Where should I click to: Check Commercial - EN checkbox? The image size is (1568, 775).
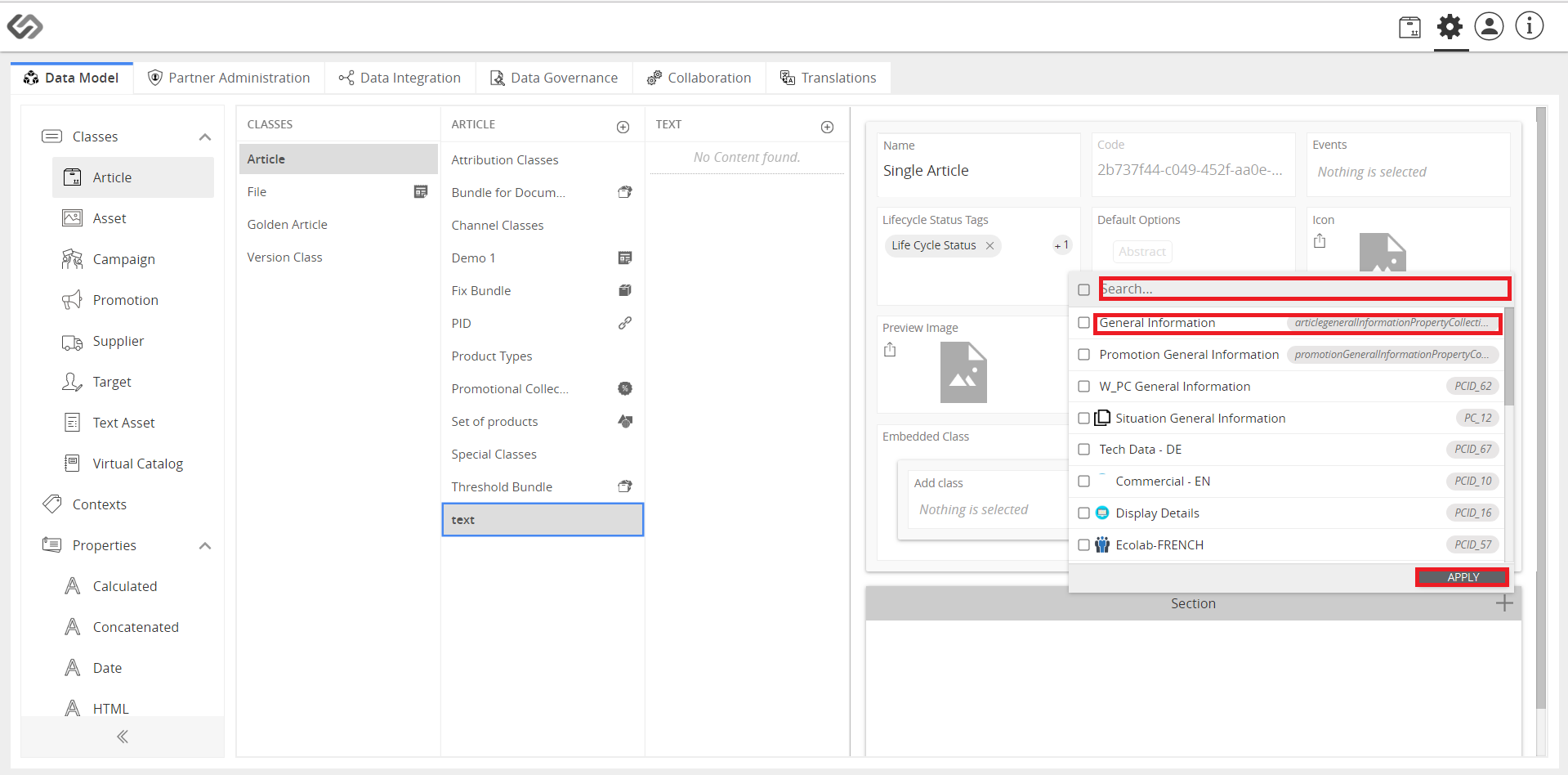(x=1083, y=482)
